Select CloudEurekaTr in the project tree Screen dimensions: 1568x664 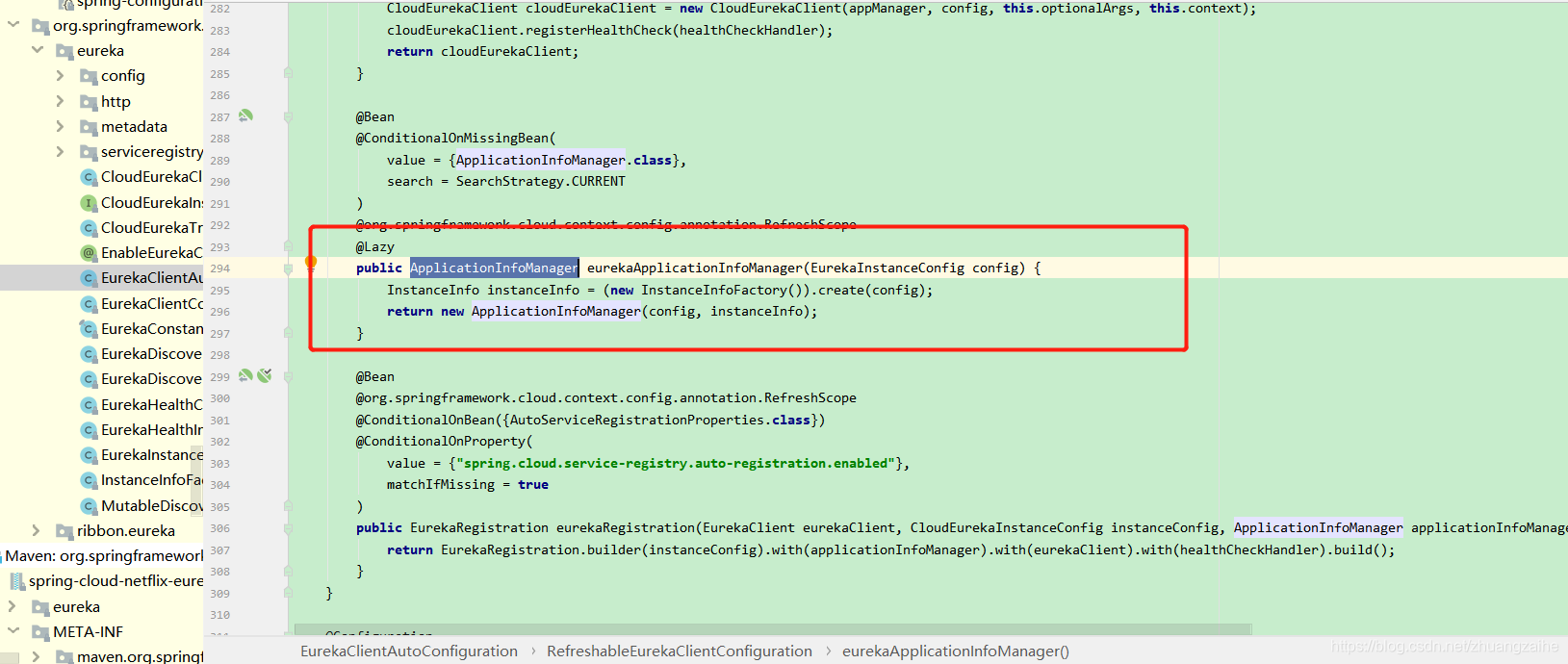click(151, 228)
